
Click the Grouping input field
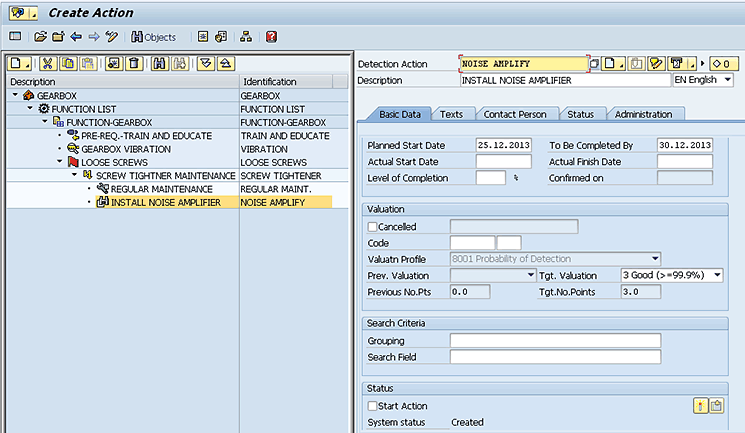[x=555, y=340]
